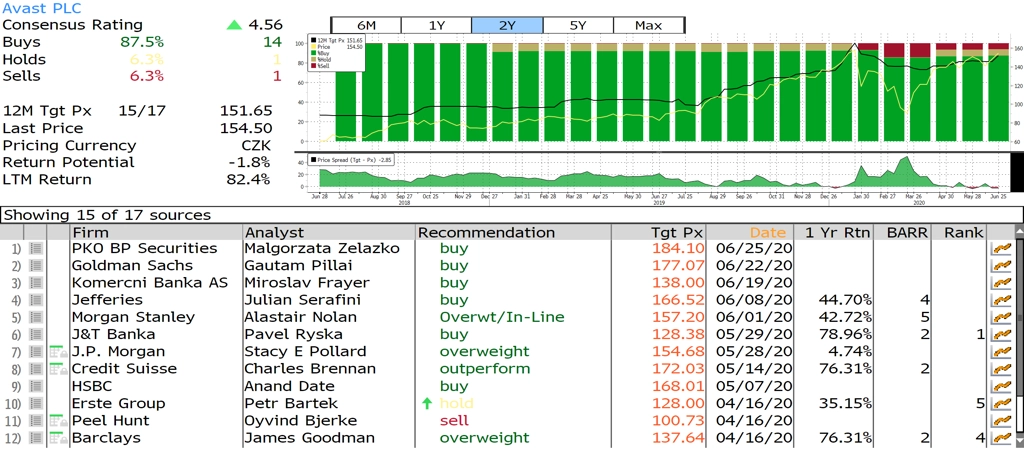1024x451 pixels.
Task: Click locked model icon beside Barclays
Action: (58, 438)
